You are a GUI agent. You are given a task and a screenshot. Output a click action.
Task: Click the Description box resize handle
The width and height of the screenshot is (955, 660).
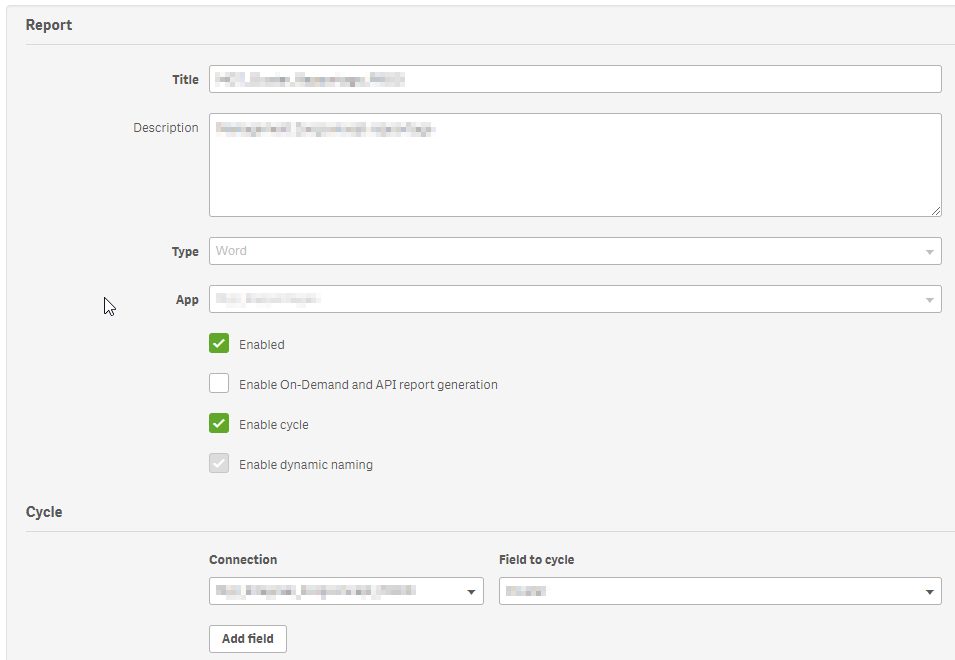point(935,210)
